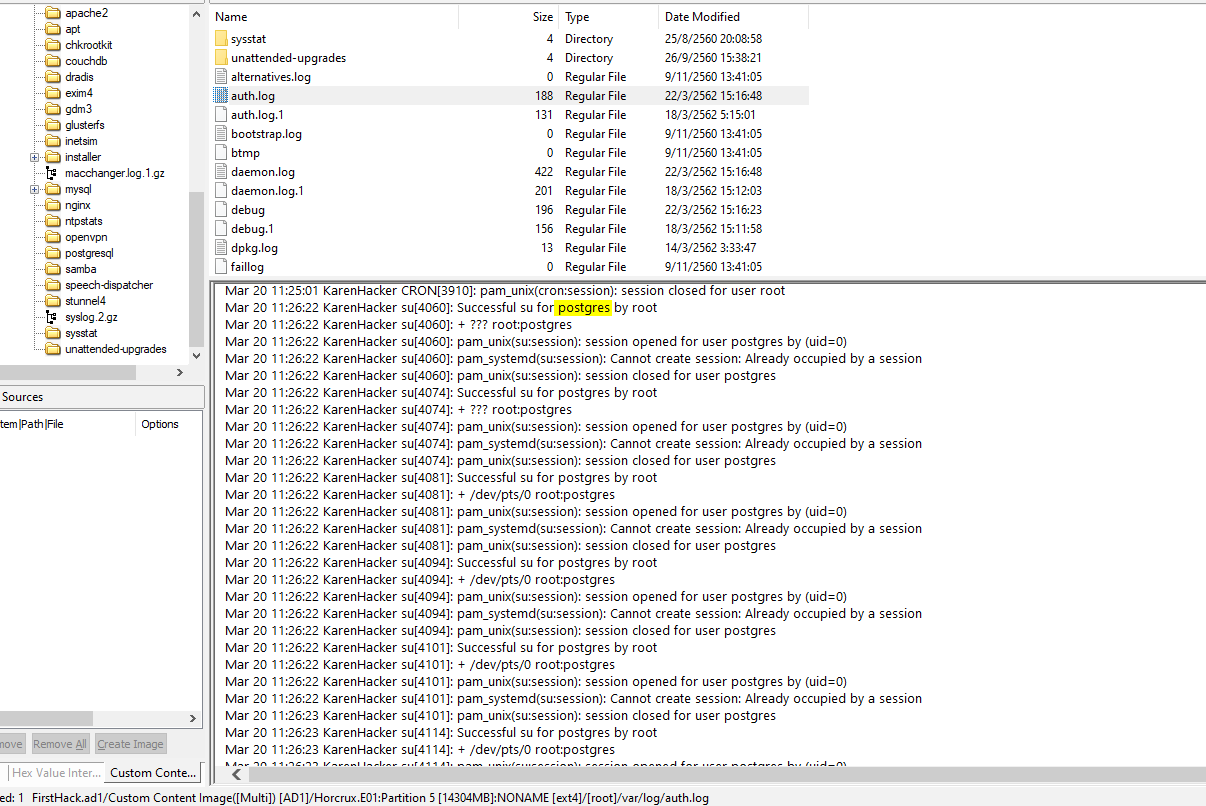Click the syslog.2.gz archive icon
The image size is (1206, 806).
pyautogui.click(x=53, y=317)
